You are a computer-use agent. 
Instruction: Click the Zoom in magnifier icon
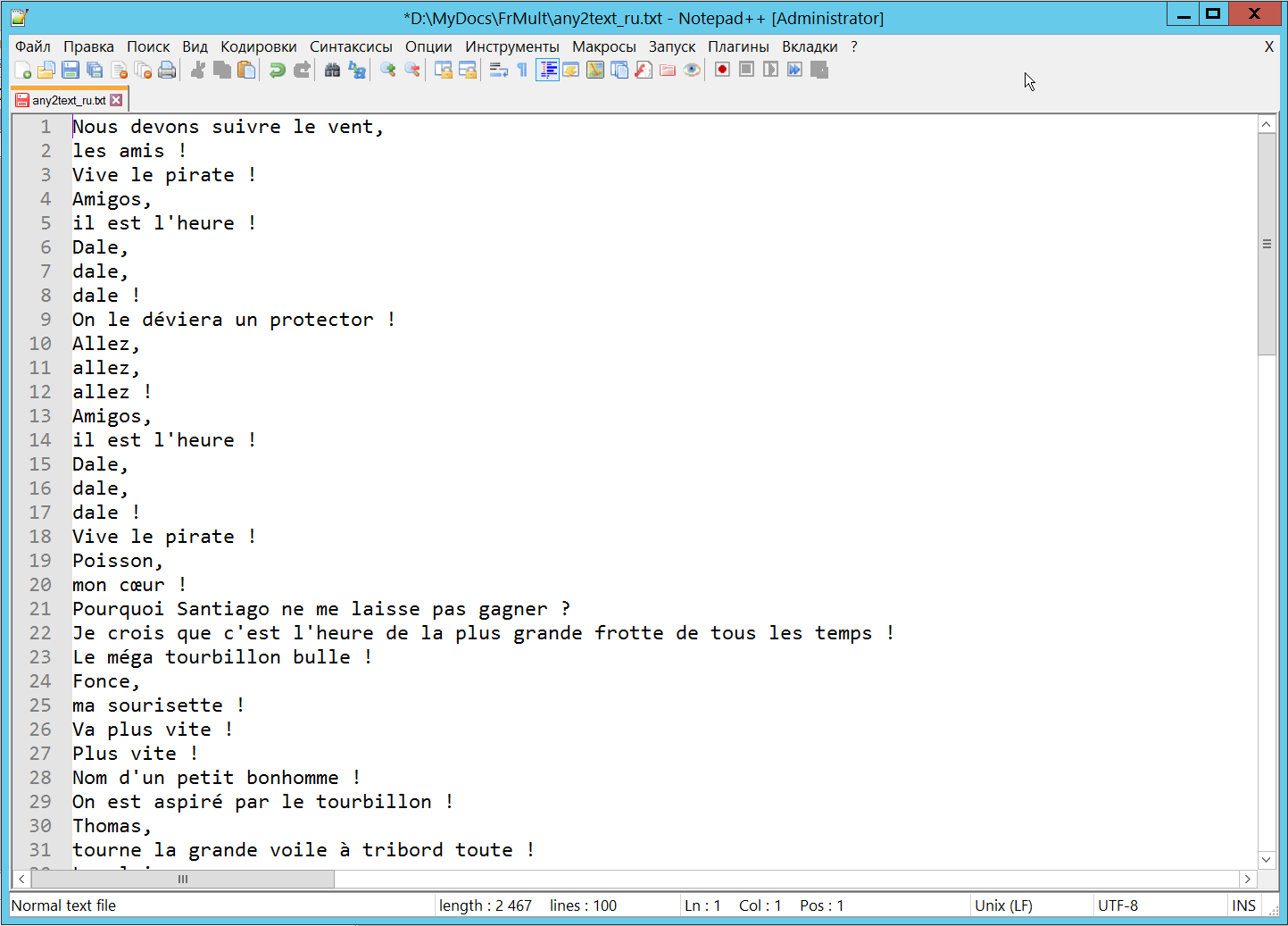tap(387, 70)
